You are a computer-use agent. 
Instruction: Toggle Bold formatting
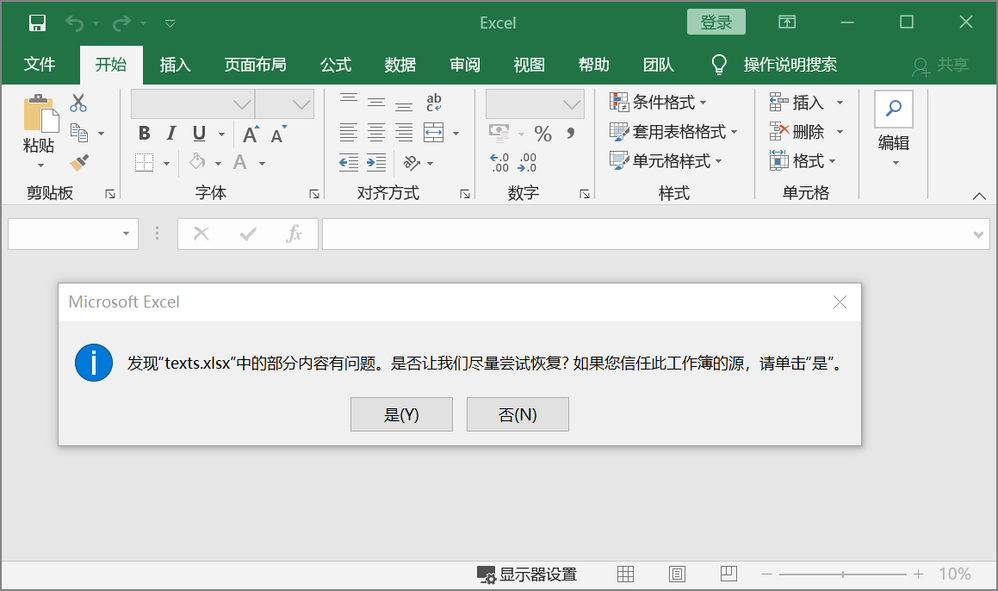click(144, 133)
